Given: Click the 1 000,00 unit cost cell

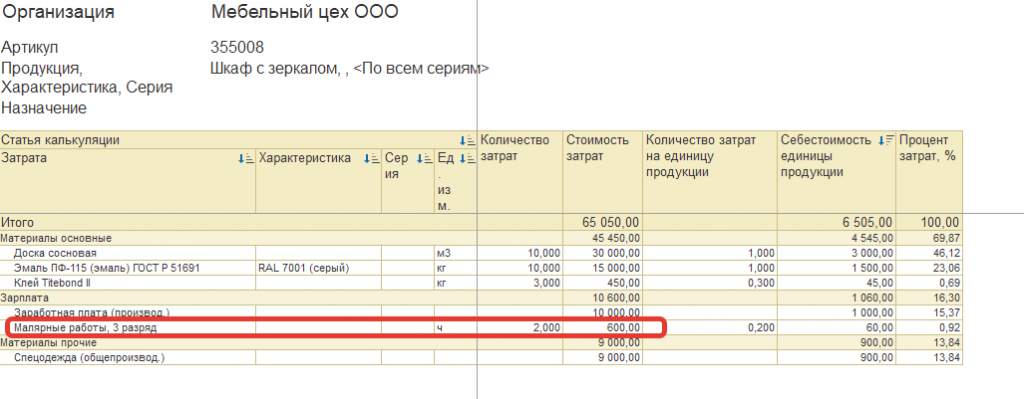Looking at the screenshot, I should pos(837,312).
